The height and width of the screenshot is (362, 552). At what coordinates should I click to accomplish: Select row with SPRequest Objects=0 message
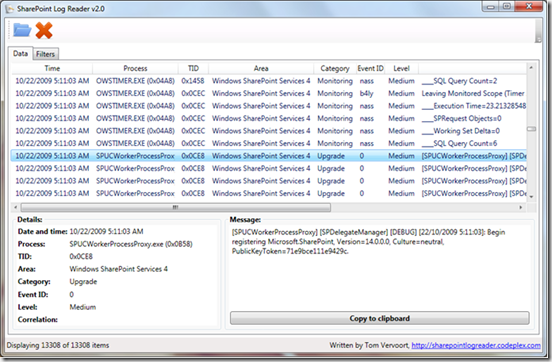pyautogui.click(x=269, y=118)
